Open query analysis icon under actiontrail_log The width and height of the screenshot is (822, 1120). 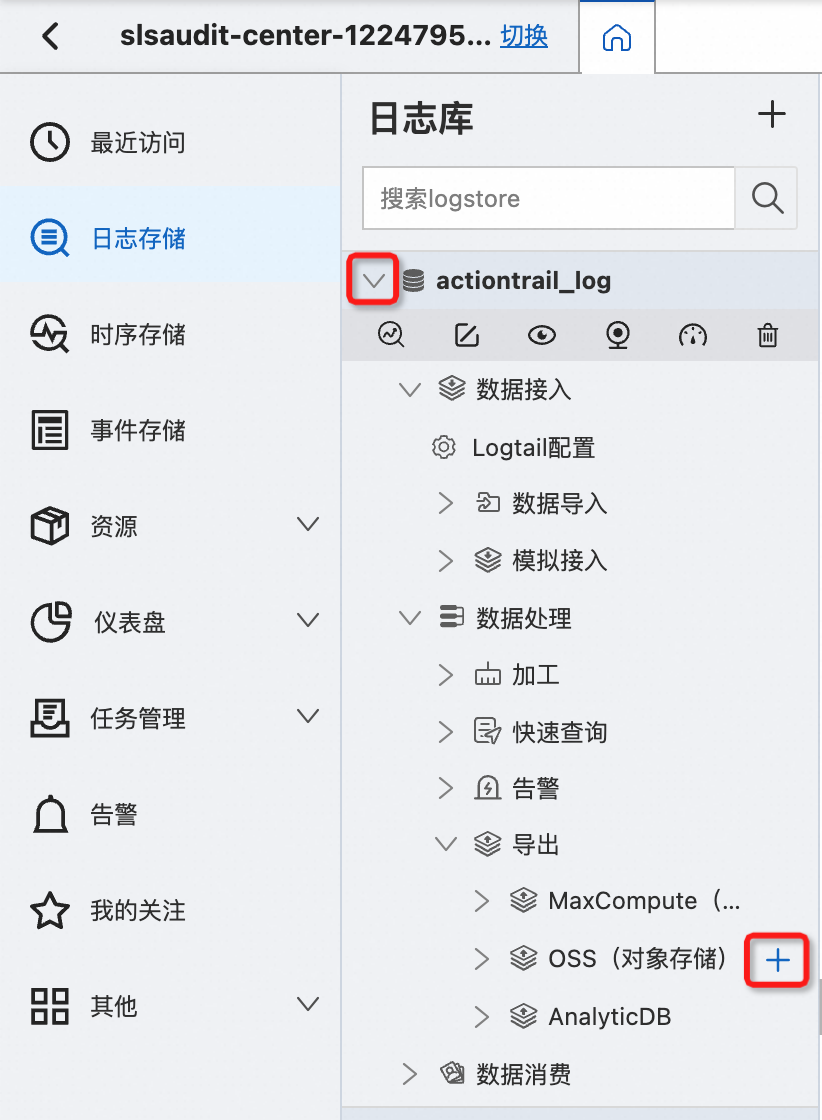point(391,334)
